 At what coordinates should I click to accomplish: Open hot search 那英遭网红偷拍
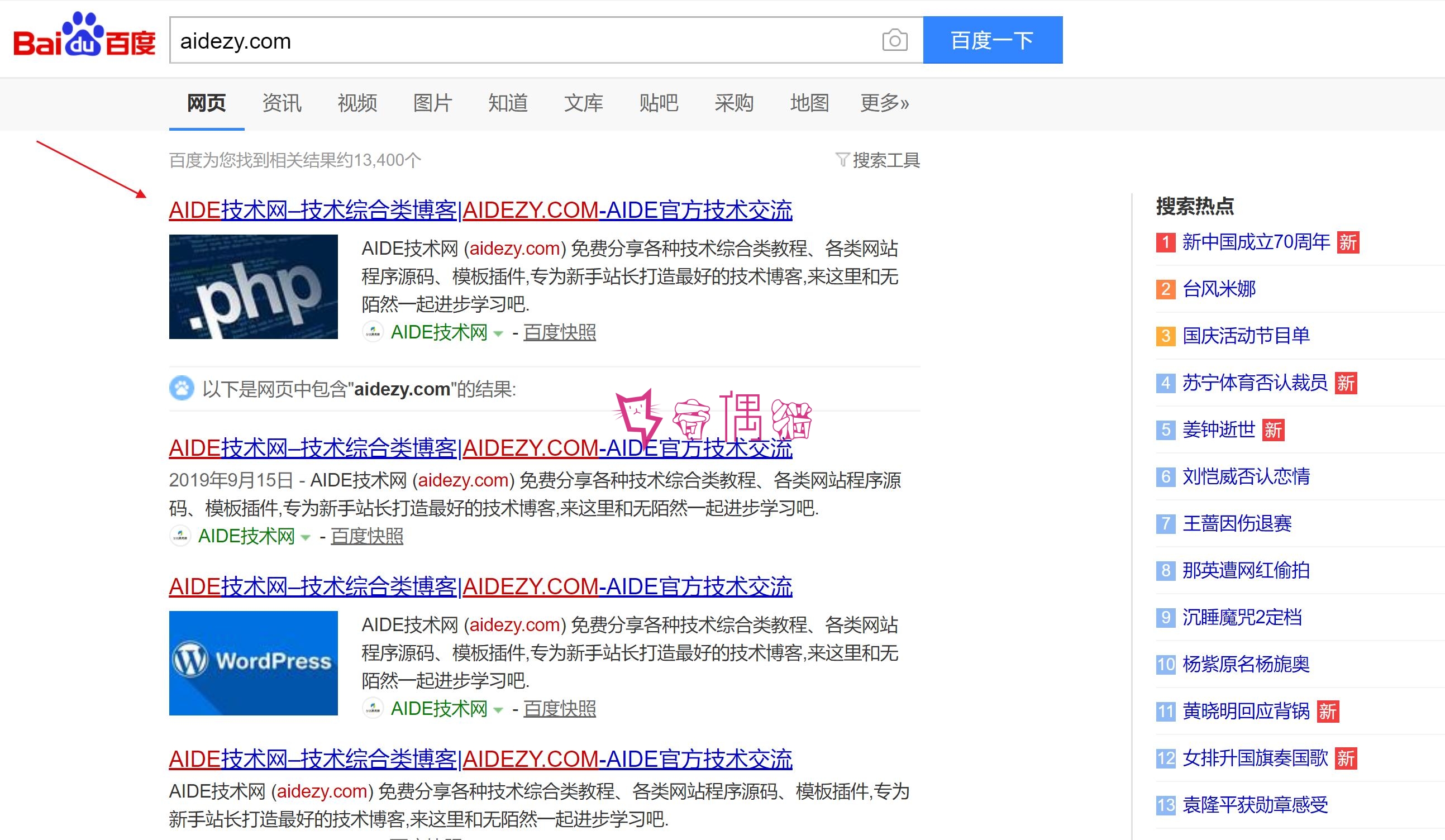1246,570
